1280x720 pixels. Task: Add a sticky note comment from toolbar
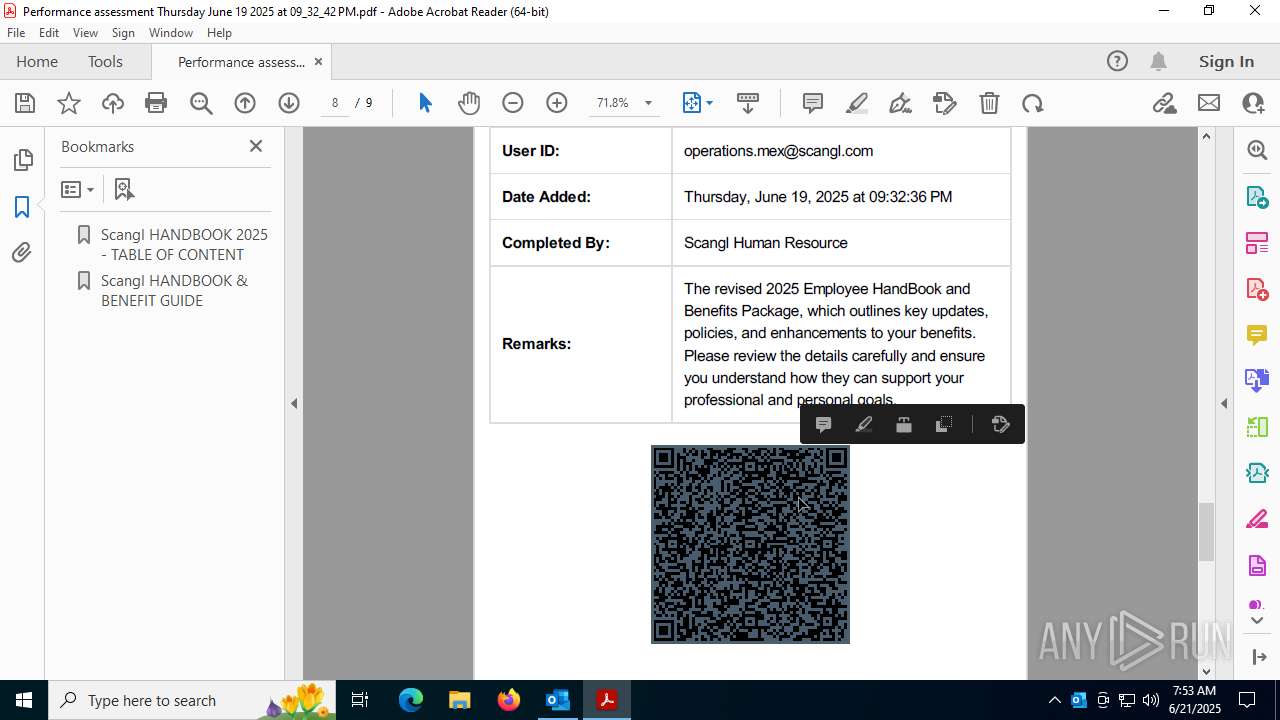point(813,103)
